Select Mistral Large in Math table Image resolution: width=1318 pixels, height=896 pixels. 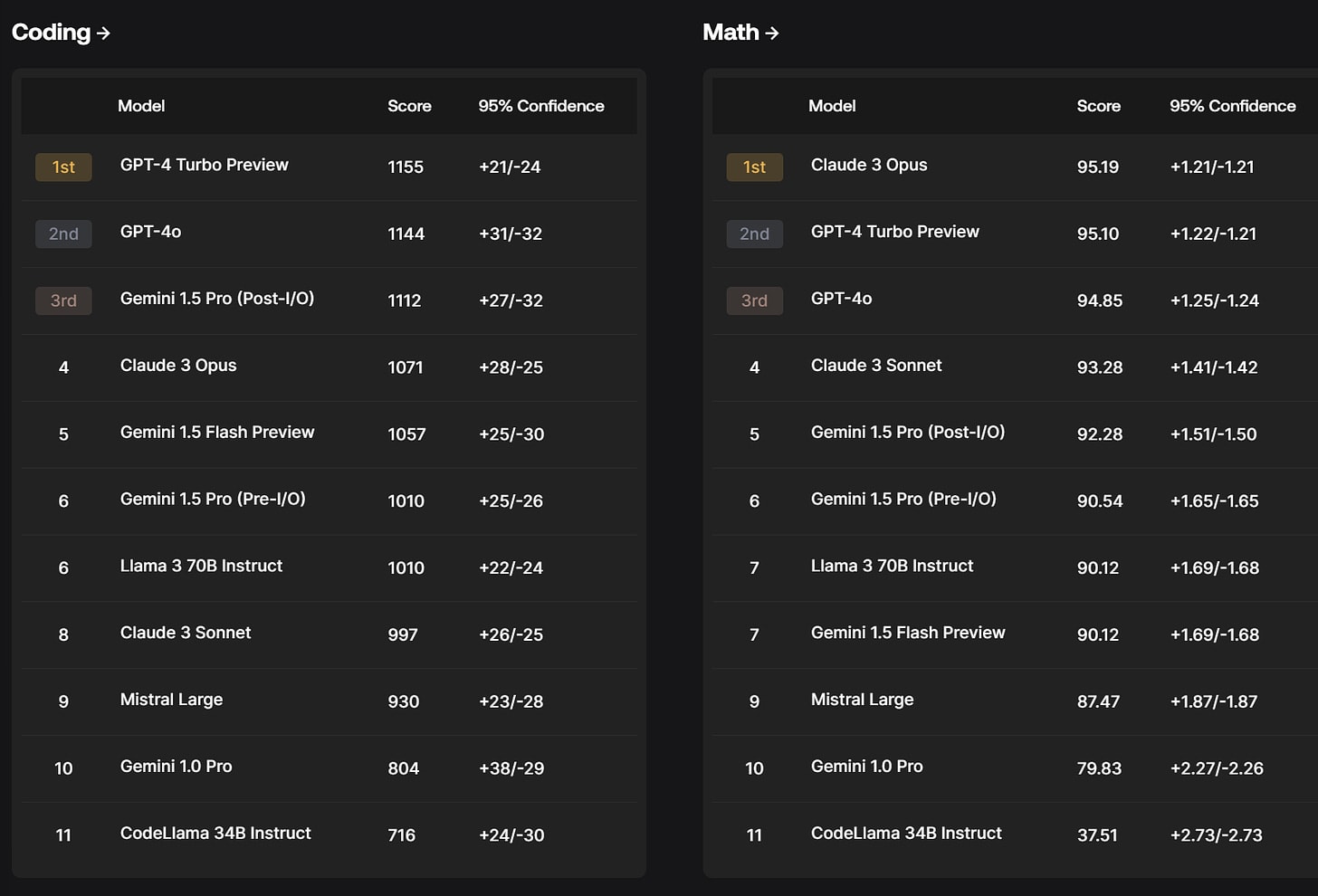862,700
